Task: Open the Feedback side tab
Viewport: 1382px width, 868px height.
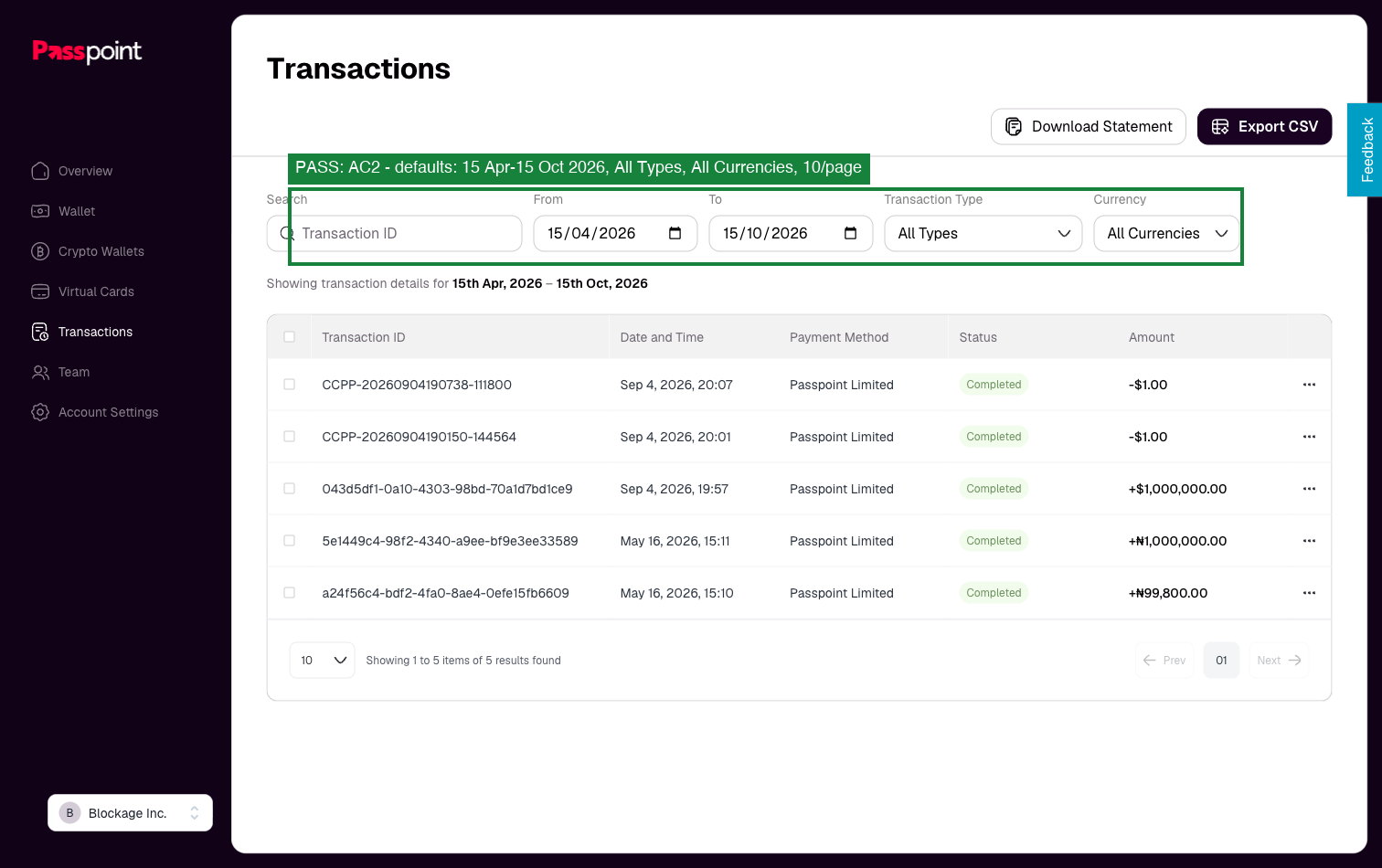Action: (x=1365, y=150)
